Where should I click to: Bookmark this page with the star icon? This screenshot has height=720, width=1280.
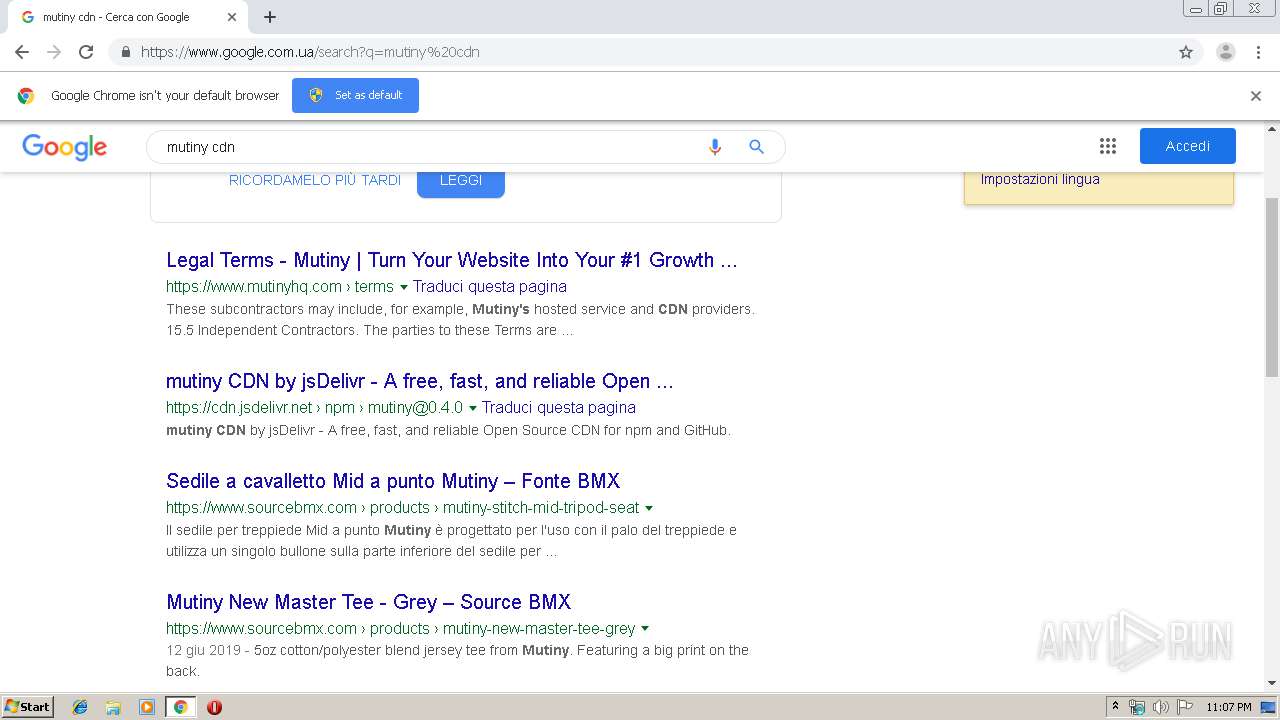[1186, 52]
